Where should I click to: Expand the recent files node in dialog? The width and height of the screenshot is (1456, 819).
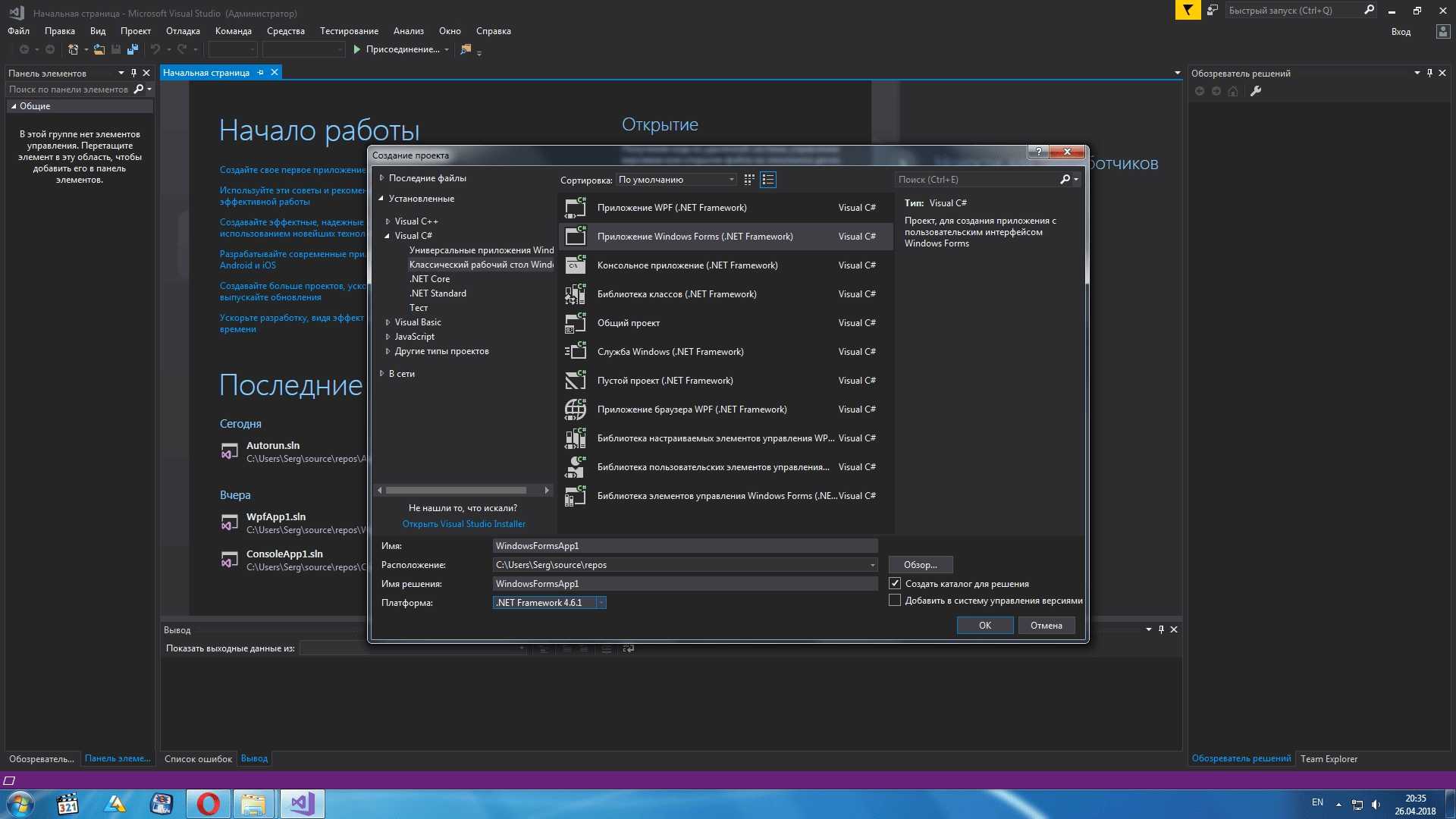coord(381,178)
